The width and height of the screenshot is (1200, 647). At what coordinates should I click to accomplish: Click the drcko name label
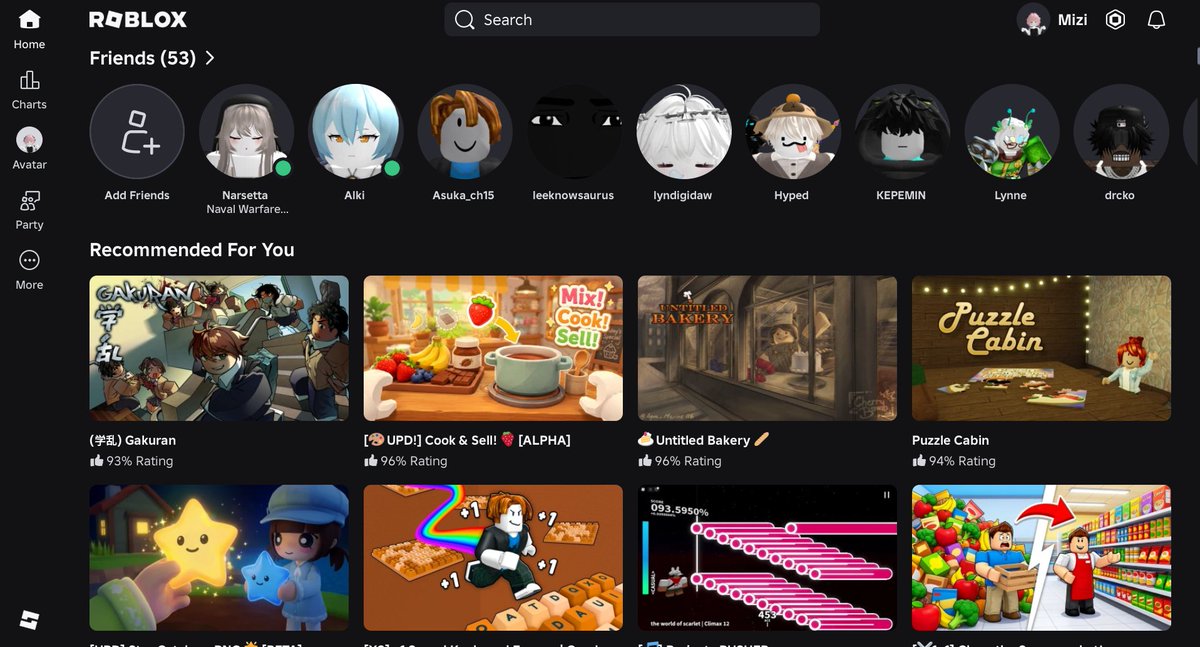coord(1120,195)
